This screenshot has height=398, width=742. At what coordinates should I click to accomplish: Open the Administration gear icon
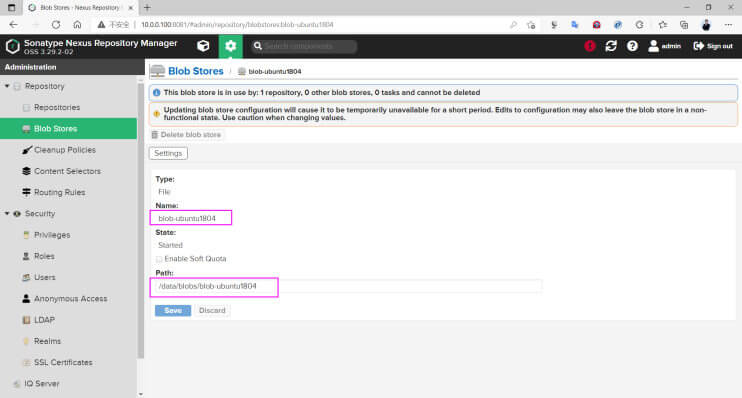[x=230, y=46]
